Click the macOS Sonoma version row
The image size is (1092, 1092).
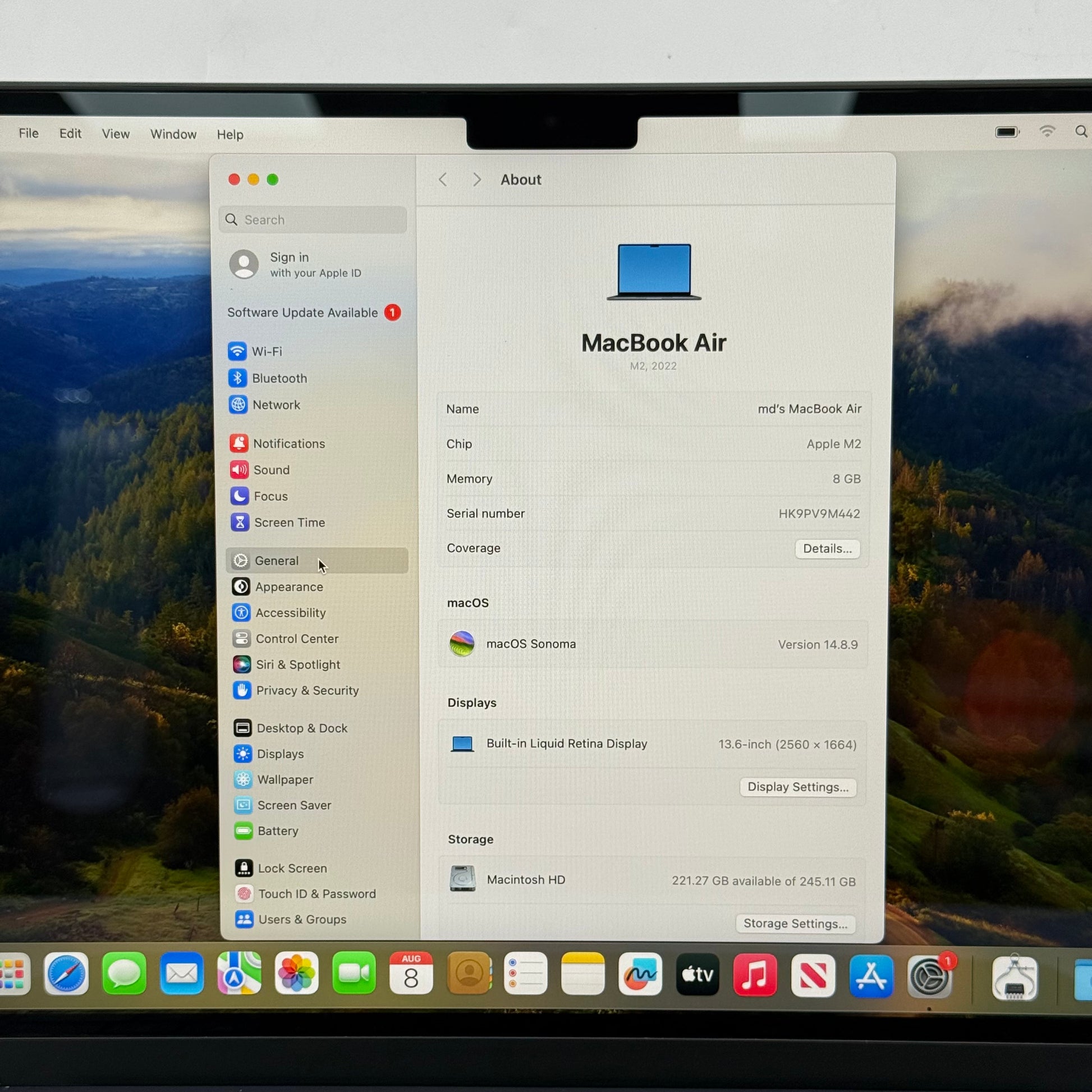coord(653,644)
